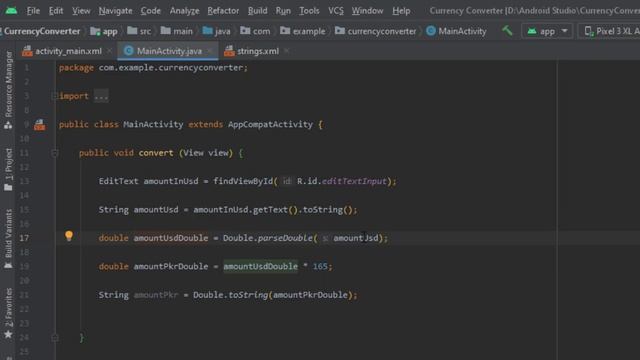Click the main folder breadcrumb
Image resolution: width=640 pixels, height=360 pixels.
[x=177, y=31]
